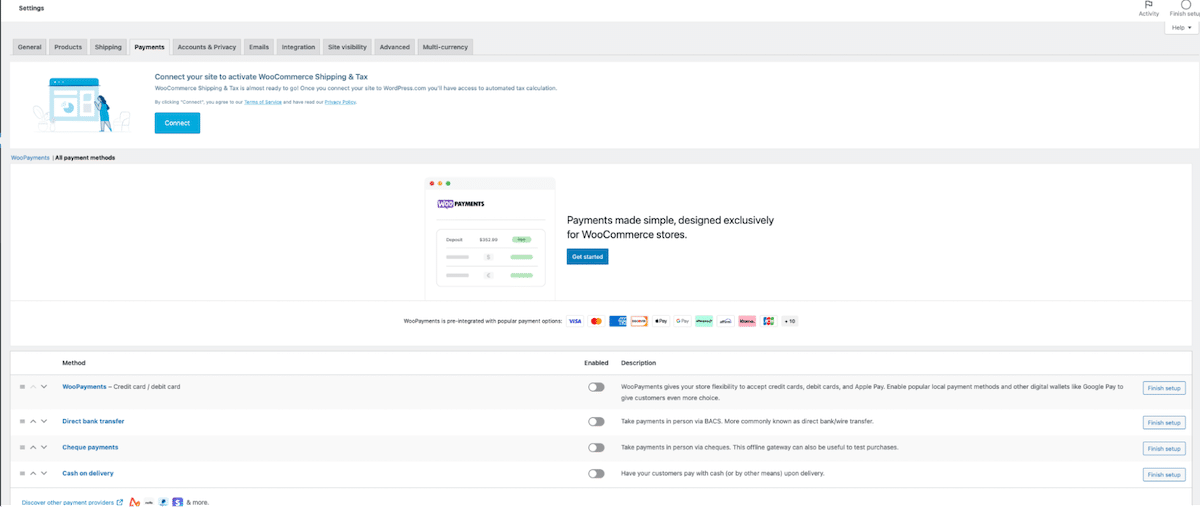Click the Mastercard icon
This screenshot has height=507, width=1200.
(596, 321)
